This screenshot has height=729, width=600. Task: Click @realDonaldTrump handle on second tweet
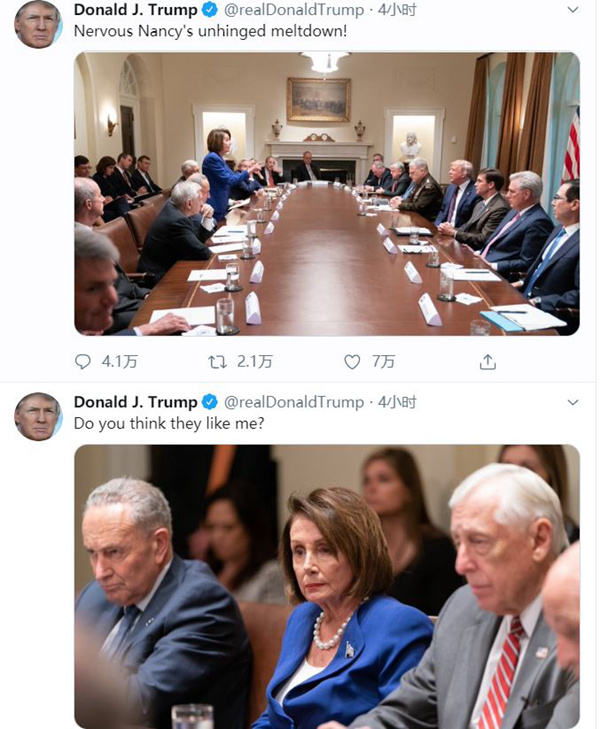click(x=294, y=402)
